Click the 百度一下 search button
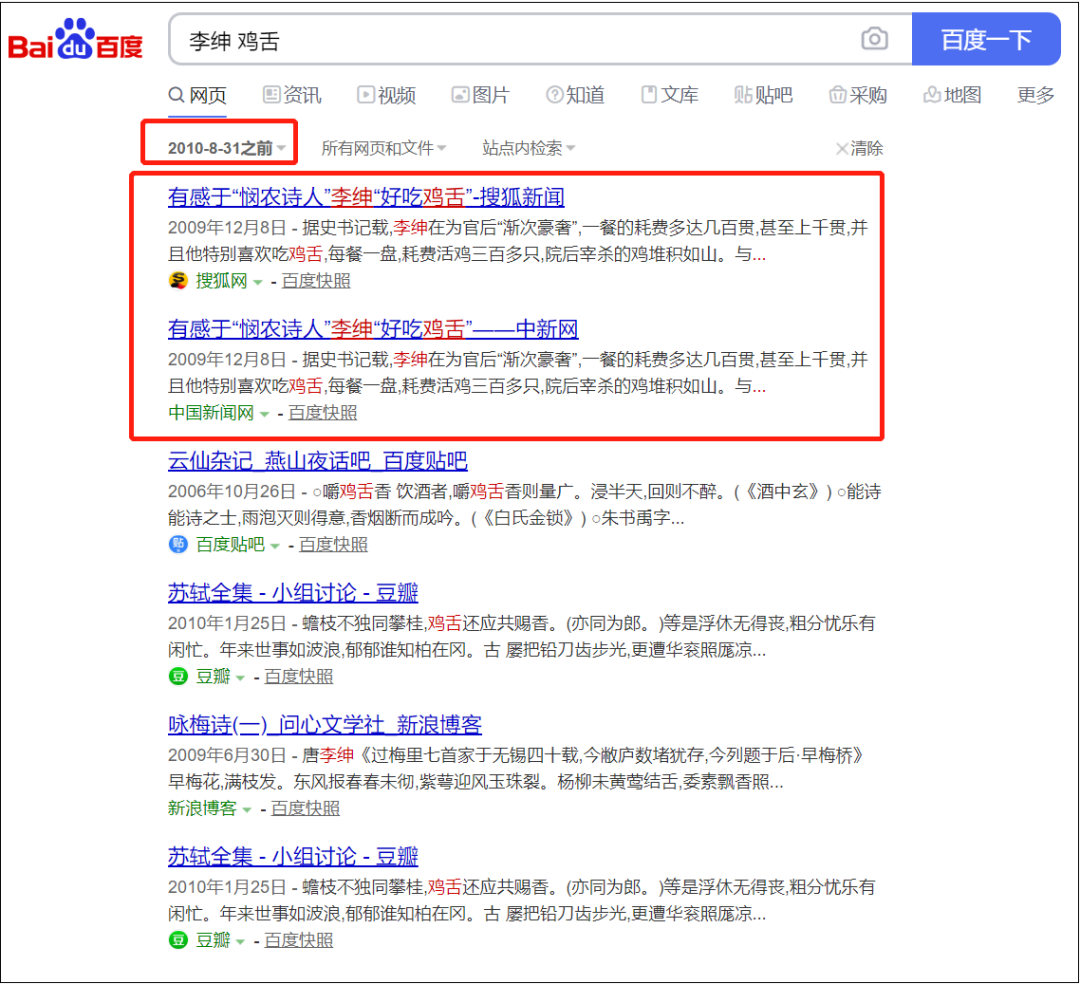Viewport: 1080px width, 984px height. 985,39
